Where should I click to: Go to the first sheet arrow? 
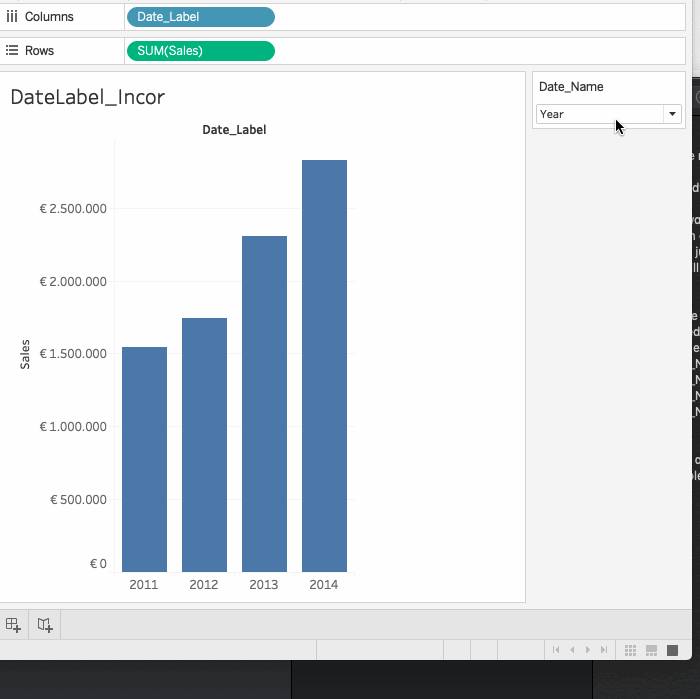tap(556, 650)
